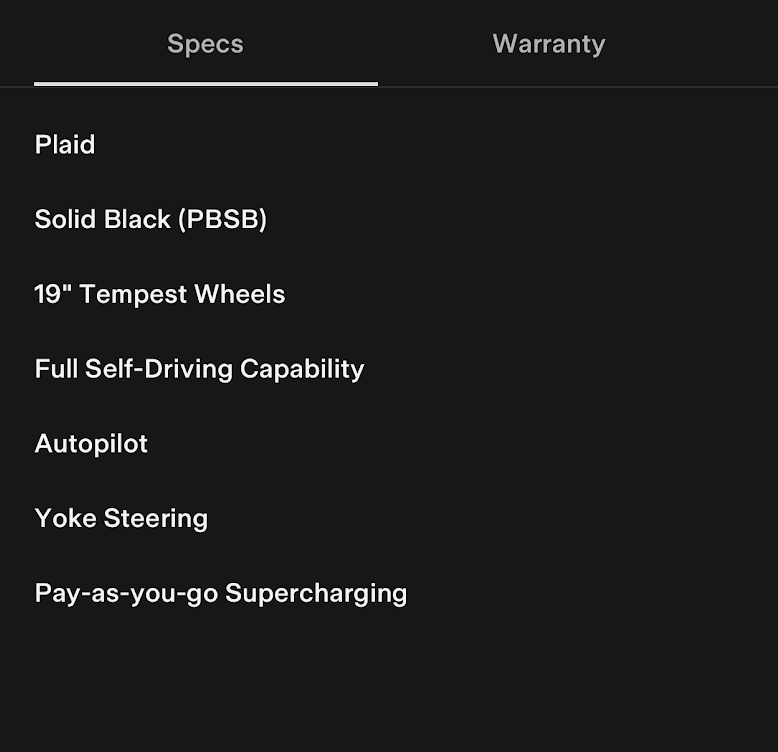
Task: Click the words Solid Black
Action: (x=102, y=220)
